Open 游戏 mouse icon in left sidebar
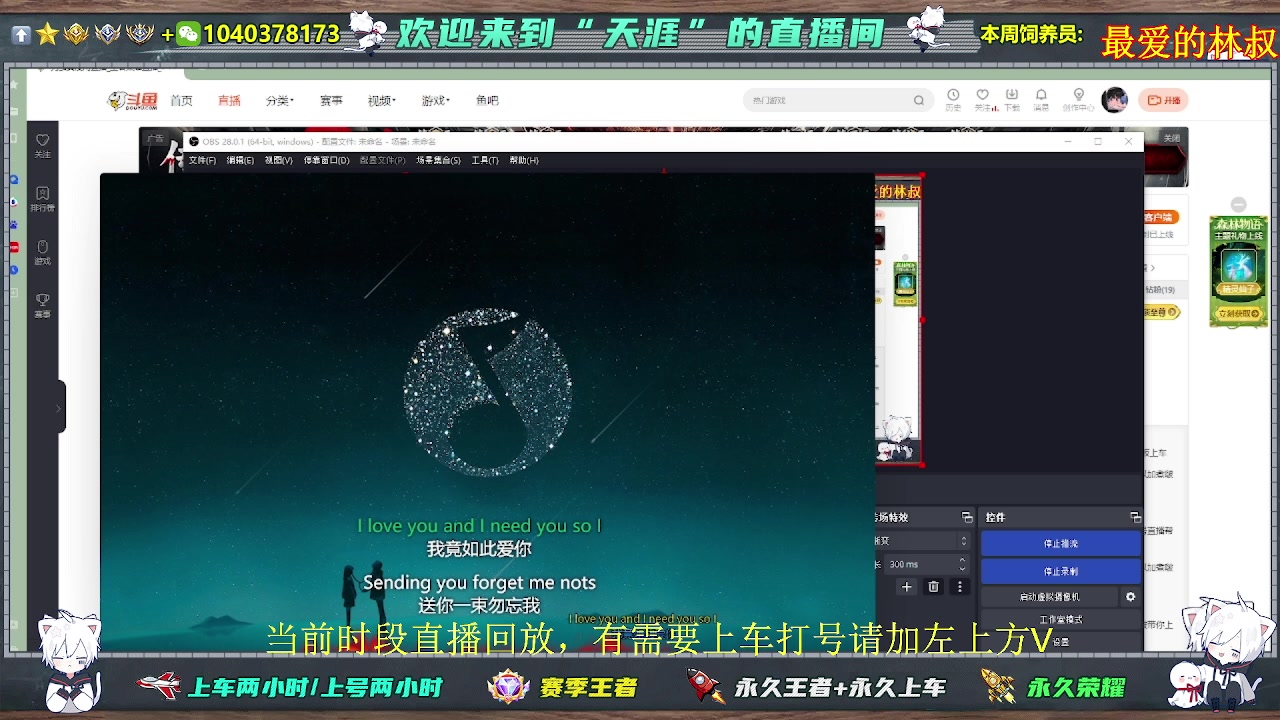The image size is (1280, 720). (42, 252)
